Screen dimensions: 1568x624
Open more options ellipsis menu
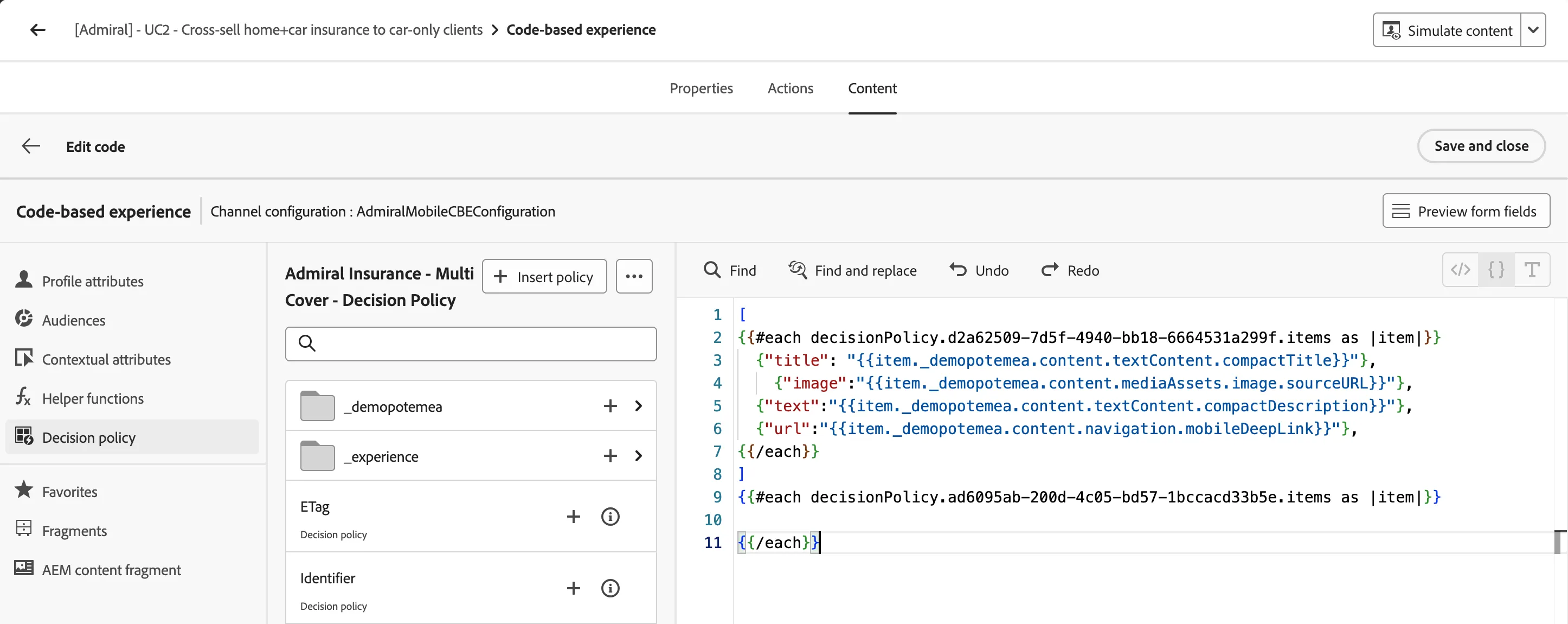coord(634,276)
